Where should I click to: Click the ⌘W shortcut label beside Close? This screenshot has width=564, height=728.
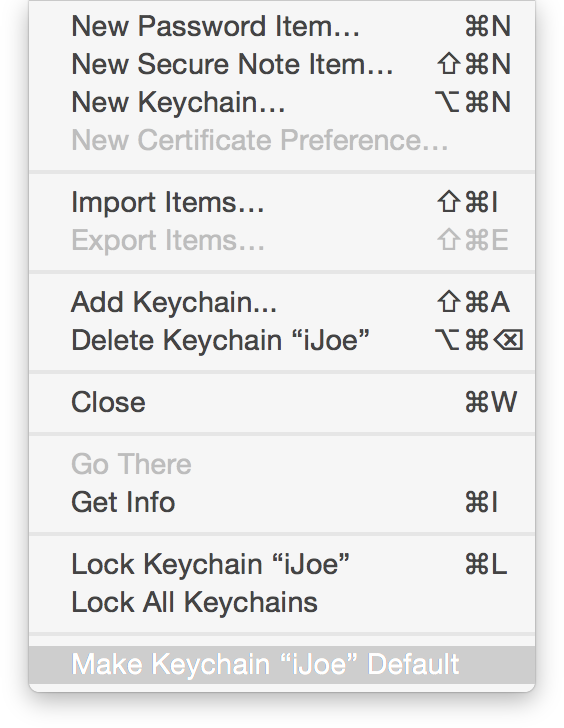tap(491, 402)
